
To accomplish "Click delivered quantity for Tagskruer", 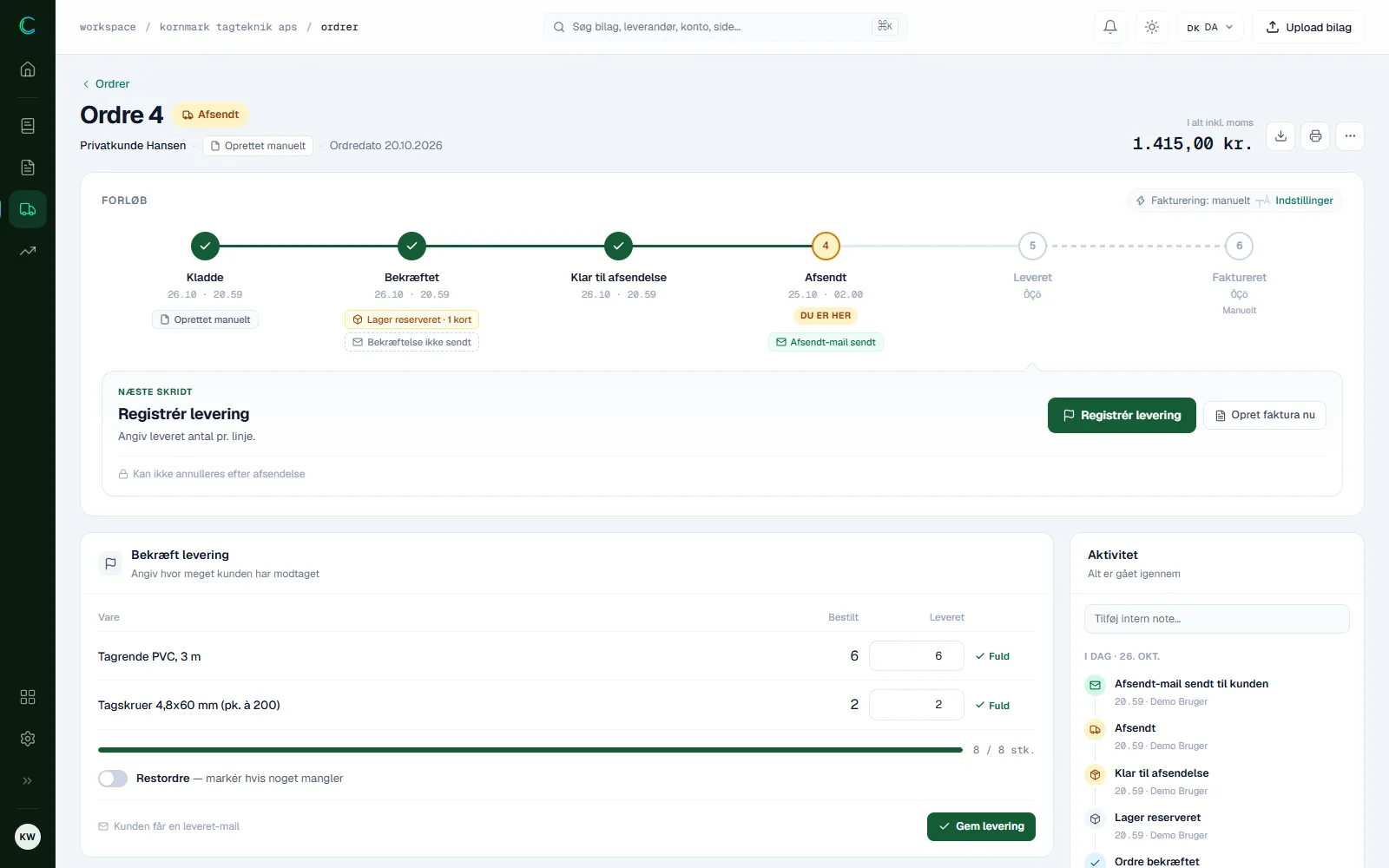I will 917,705.
